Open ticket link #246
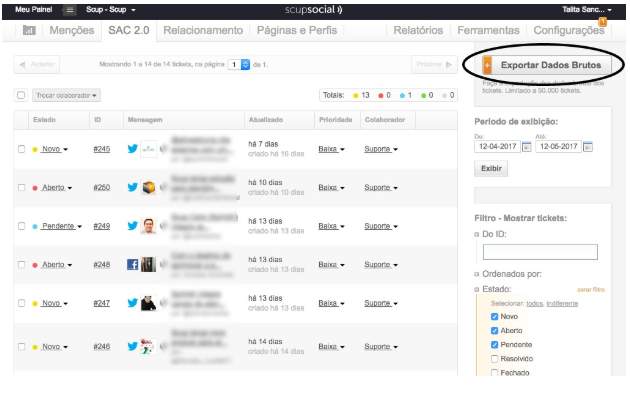 click(x=102, y=346)
